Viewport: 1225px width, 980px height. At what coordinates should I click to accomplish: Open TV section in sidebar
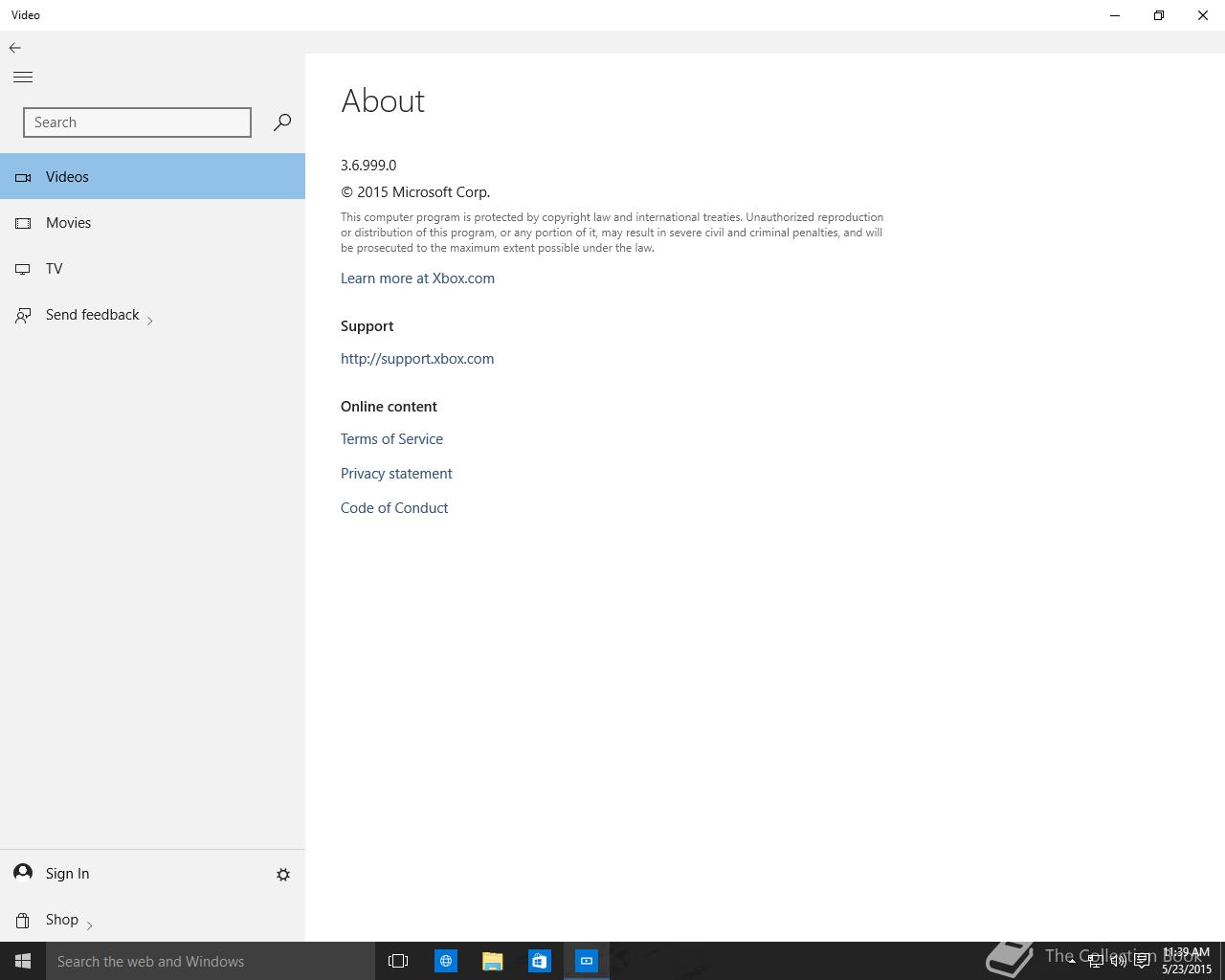(152, 268)
